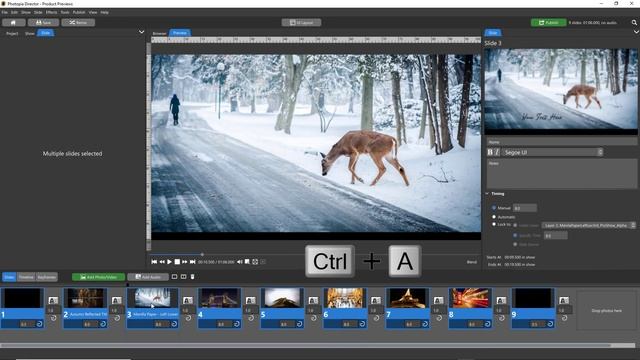Open transition icon after slide 9

564,300
